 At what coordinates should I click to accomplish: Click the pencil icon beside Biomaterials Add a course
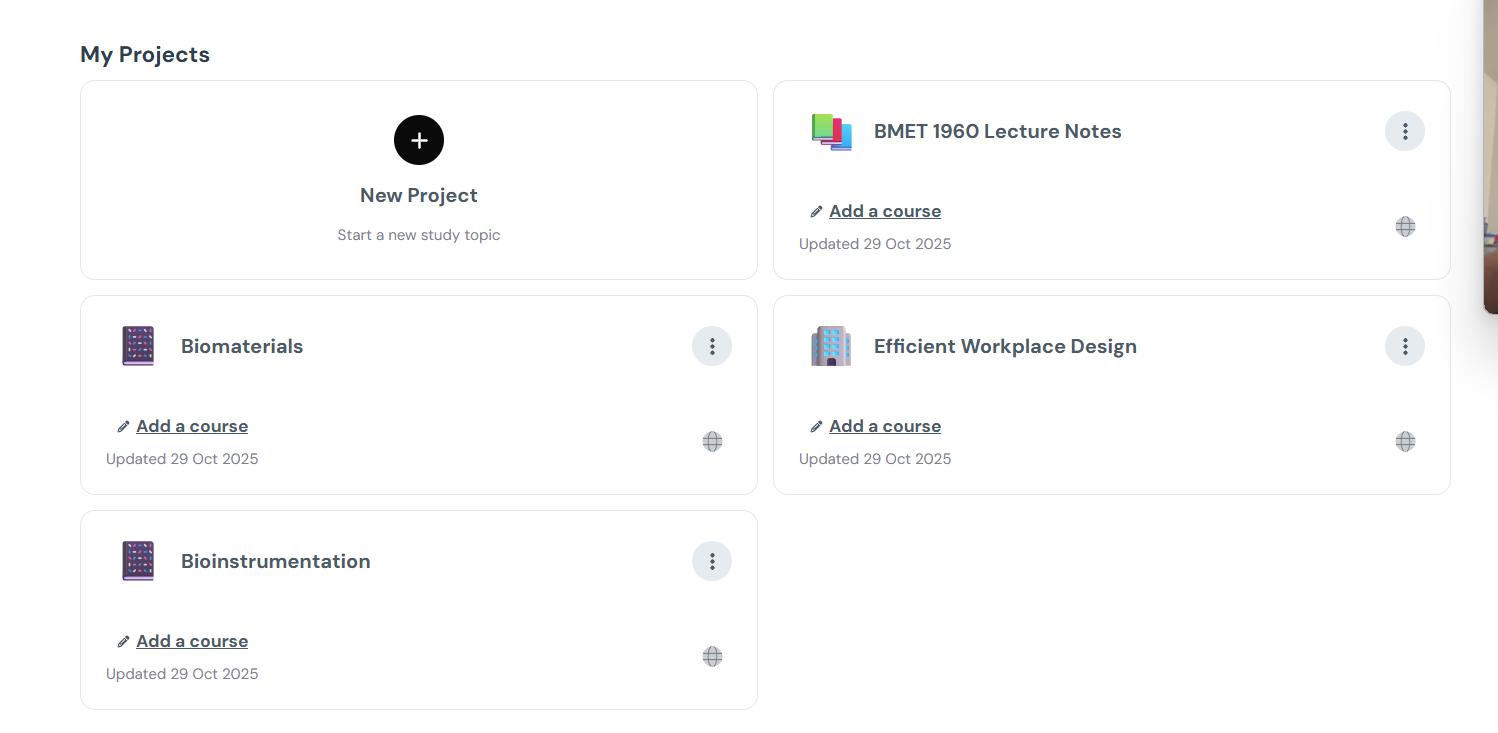(123, 427)
